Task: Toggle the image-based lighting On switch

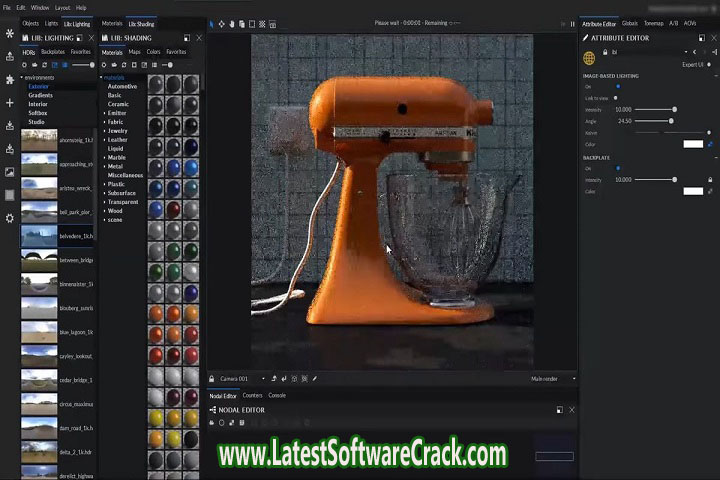Action: 617,86
